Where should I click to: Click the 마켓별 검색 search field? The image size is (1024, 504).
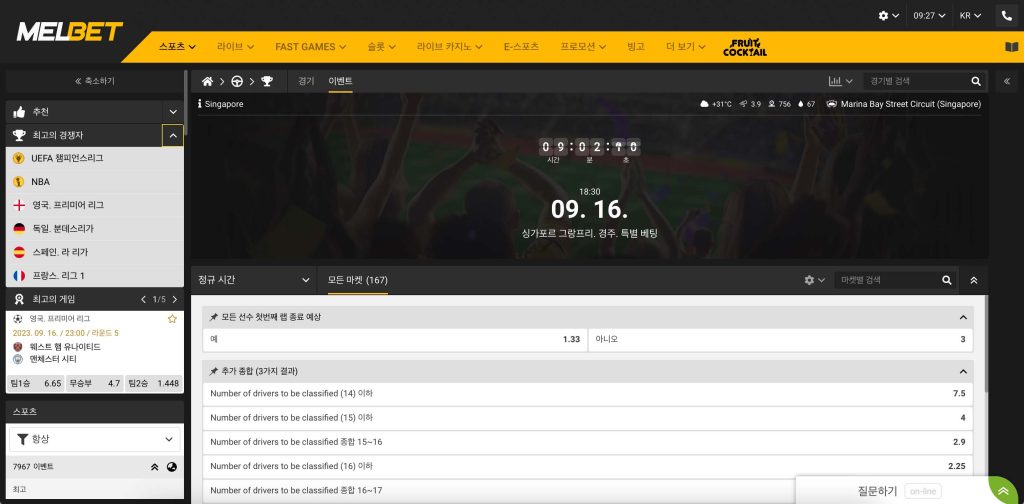(886, 280)
